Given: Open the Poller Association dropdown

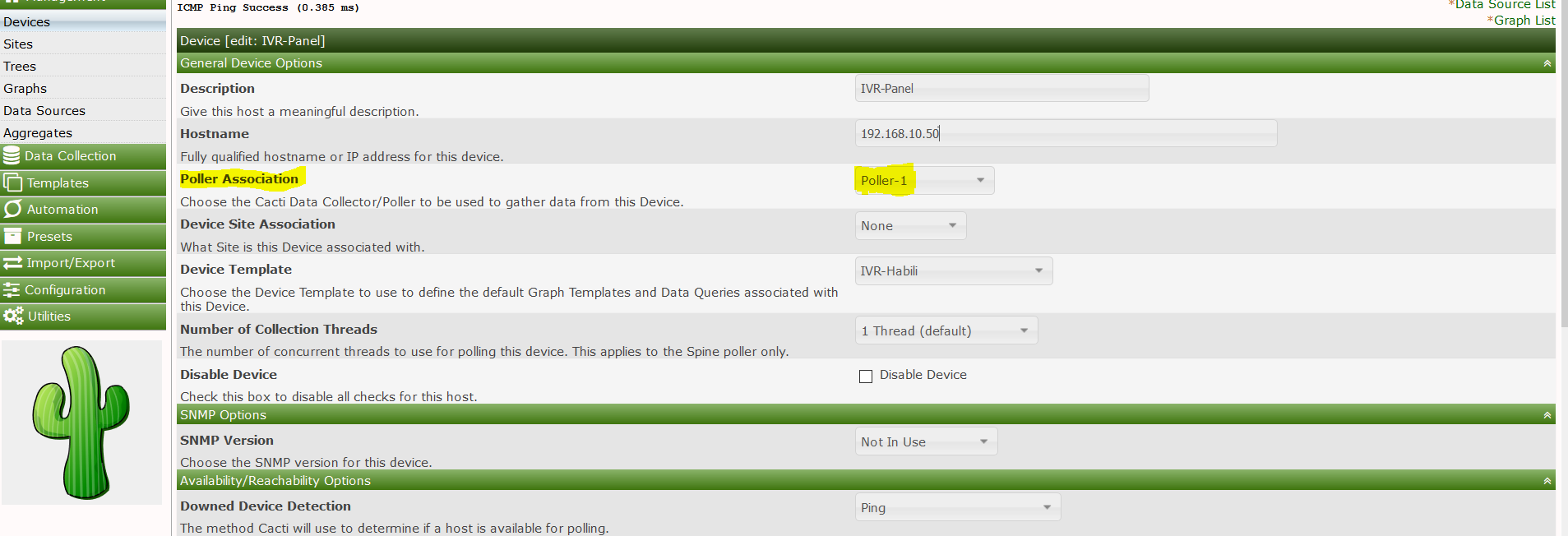Looking at the screenshot, I should 923,181.
